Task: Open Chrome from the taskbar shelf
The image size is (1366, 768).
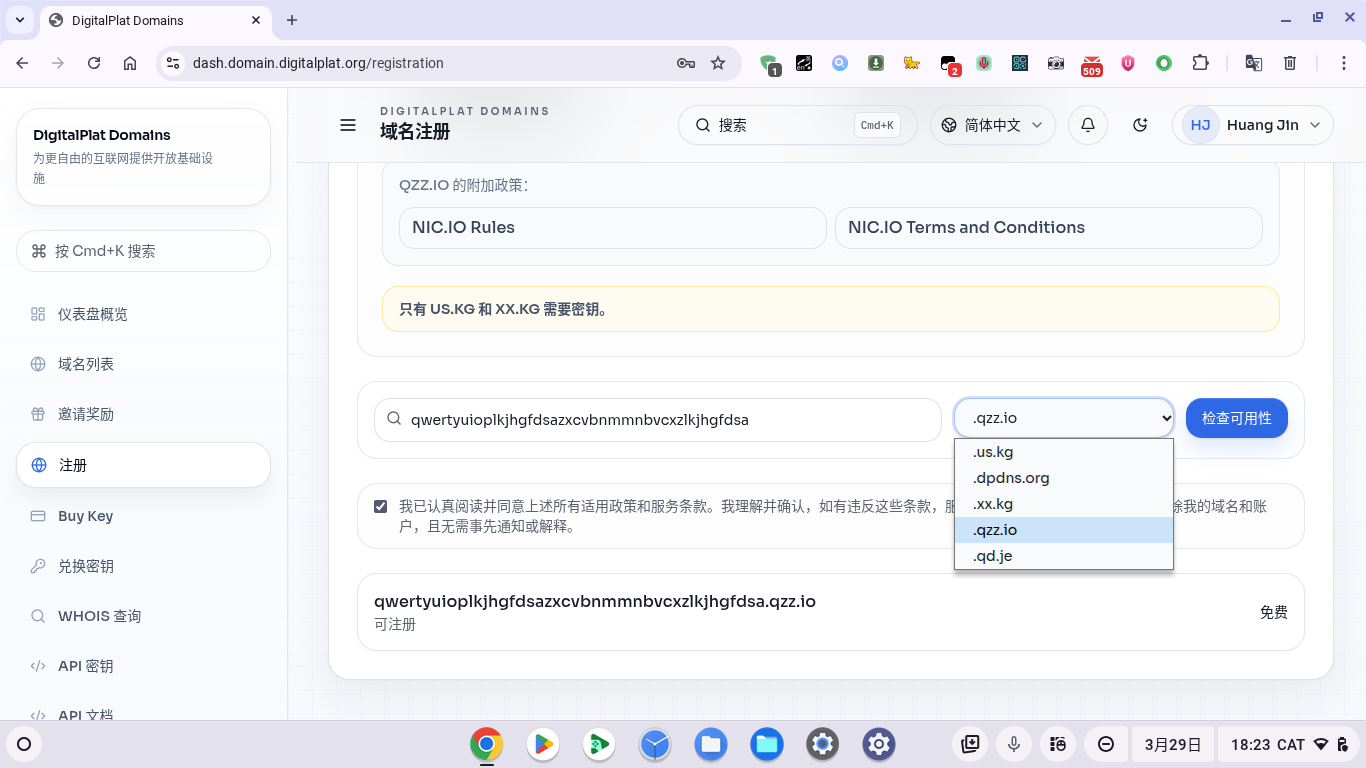Action: pyautogui.click(x=487, y=744)
